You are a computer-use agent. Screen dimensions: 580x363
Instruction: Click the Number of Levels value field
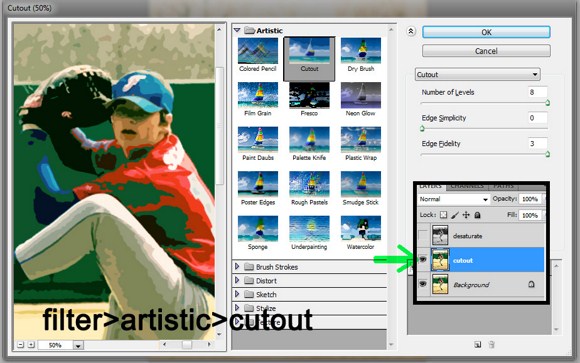tap(537, 92)
